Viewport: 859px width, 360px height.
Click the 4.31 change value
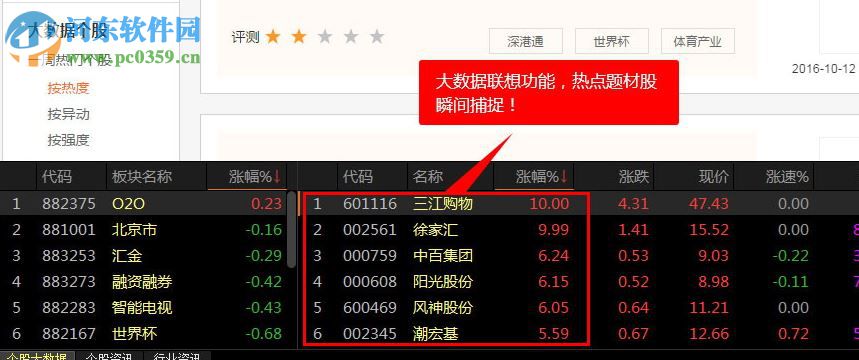pos(633,204)
